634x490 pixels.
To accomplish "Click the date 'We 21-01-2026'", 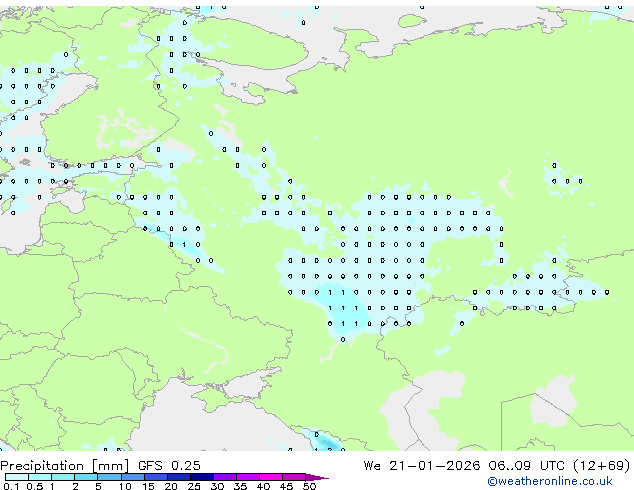I will pos(422,466).
